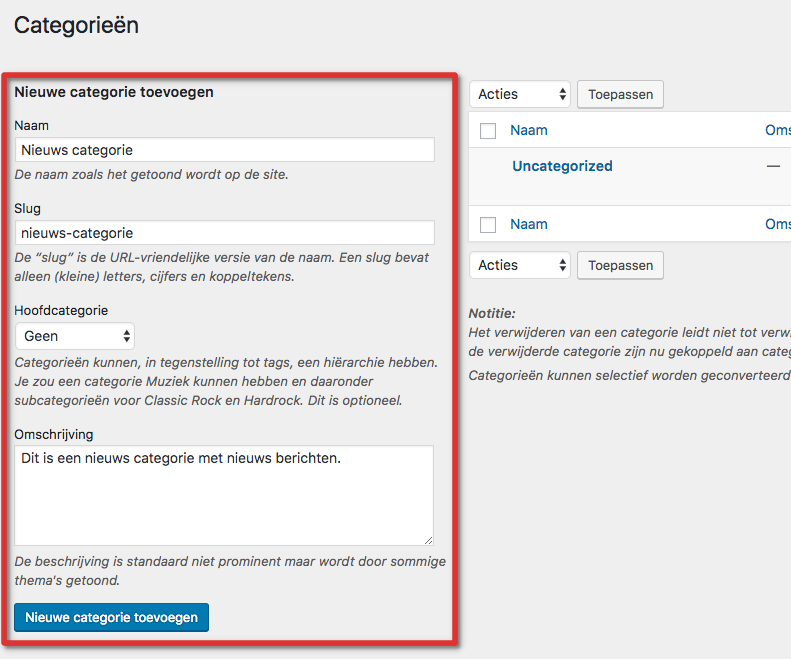Click the resize grip of the Omschrijving textarea
Image resolution: width=791 pixels, height=659 pixels.
(428, 539)
